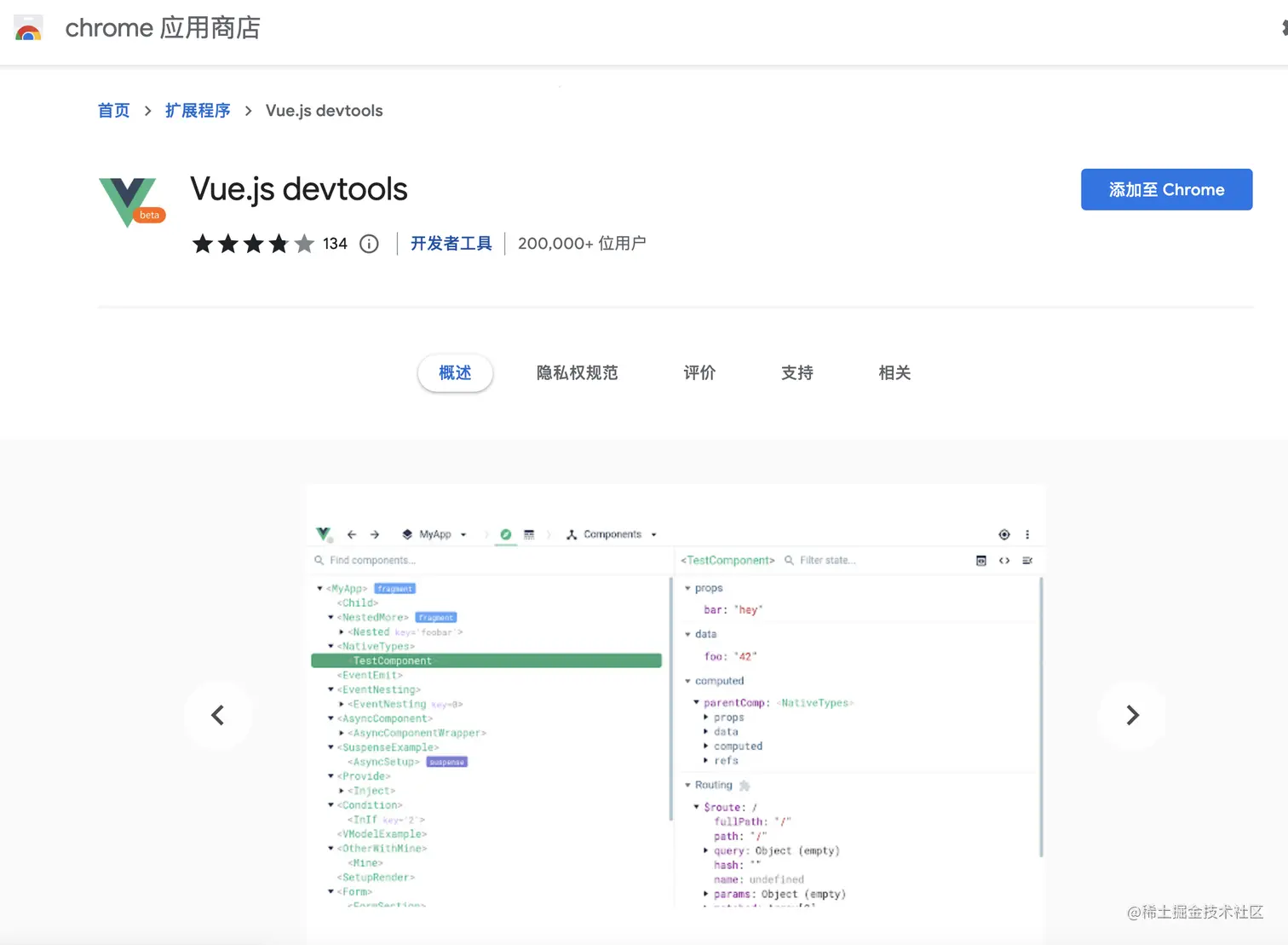Click the TestComponent header label
Screen dimensions: 1288x945
(x=727, y=560)
